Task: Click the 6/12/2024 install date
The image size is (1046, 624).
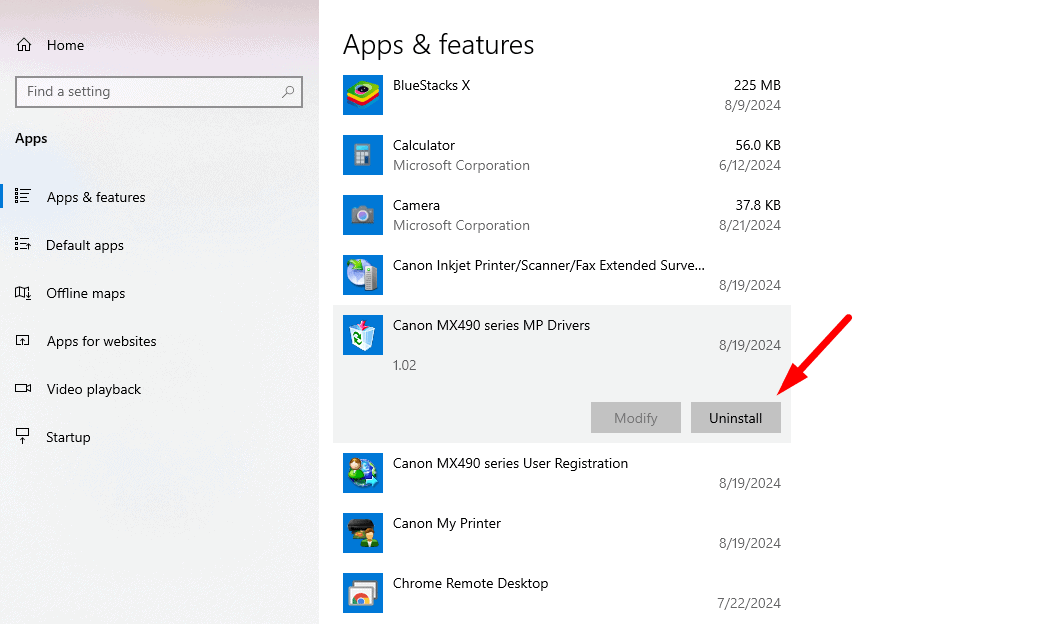Action: pyautogui.click(x=750, y=166)
